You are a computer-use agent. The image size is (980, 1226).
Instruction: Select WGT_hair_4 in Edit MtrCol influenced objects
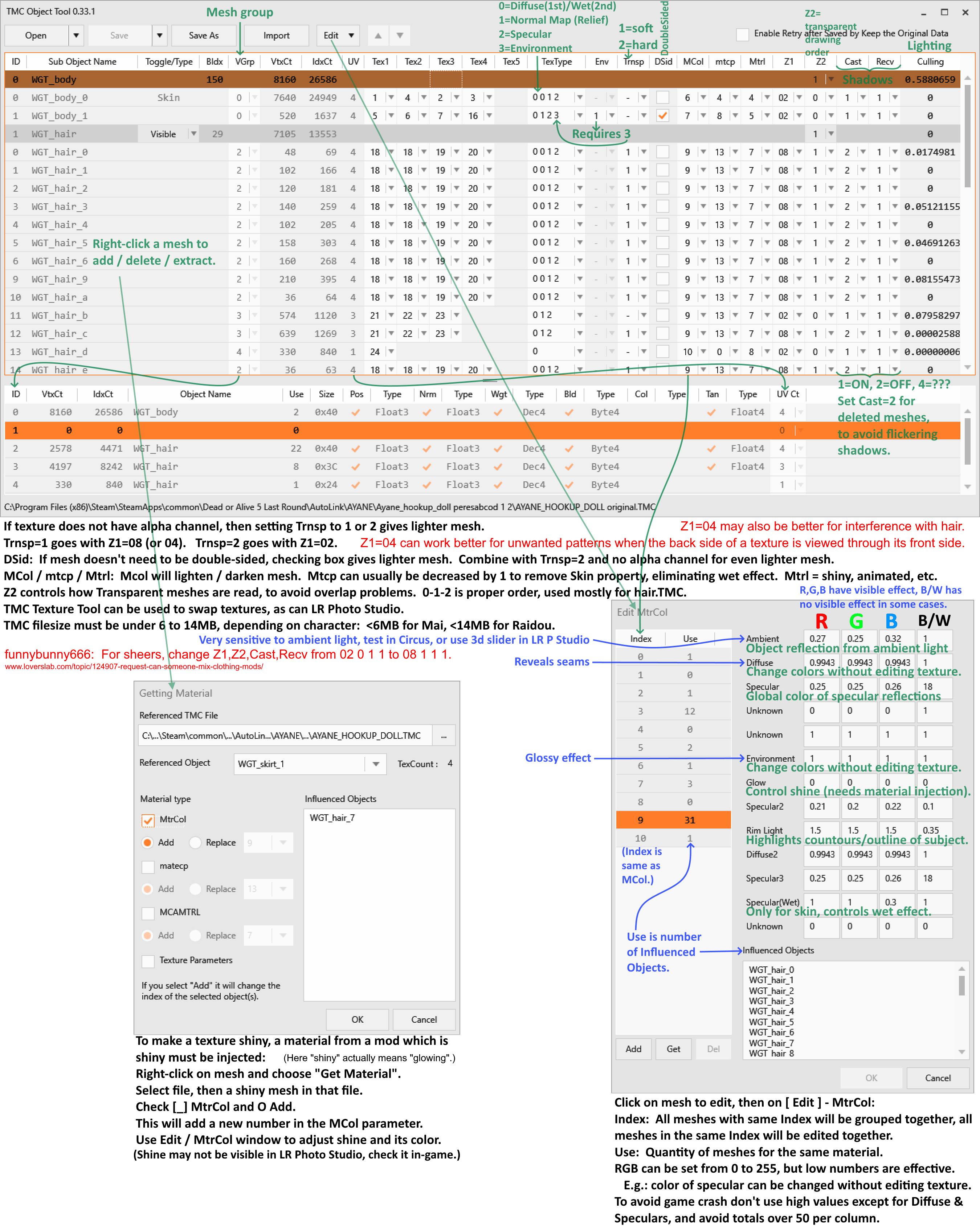771,1011
